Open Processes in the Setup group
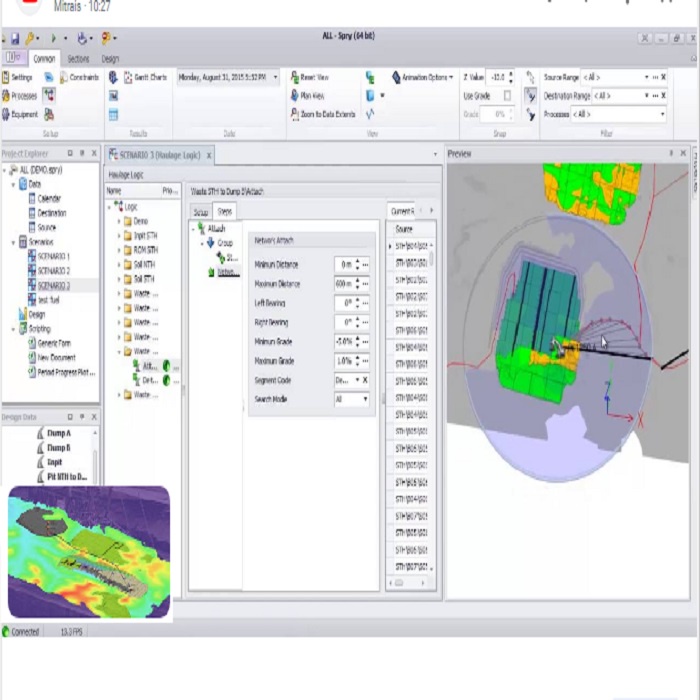The height and width of the screenshot is (700, 700). 20,96
